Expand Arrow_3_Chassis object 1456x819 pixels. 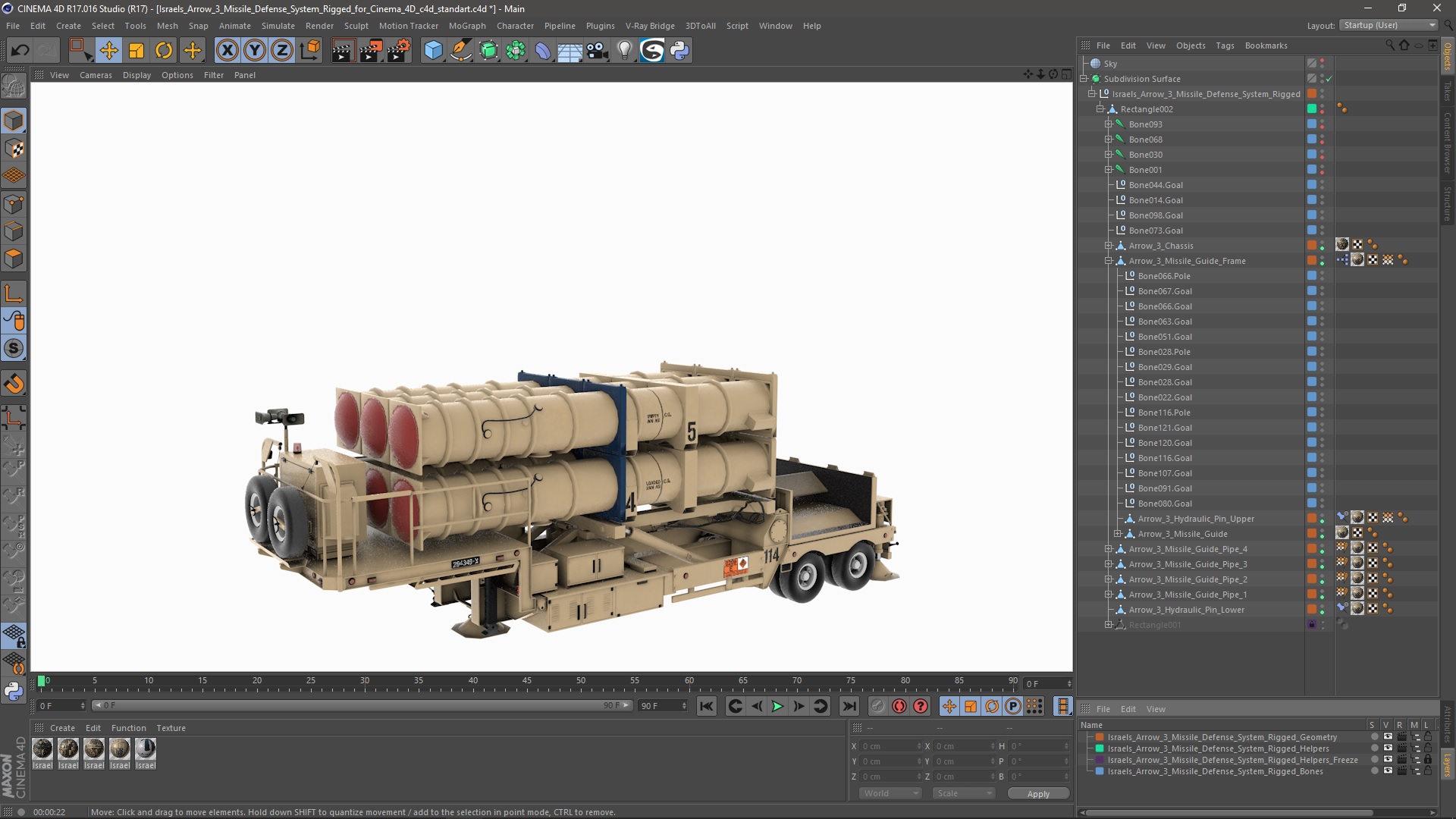point(1109,246)
